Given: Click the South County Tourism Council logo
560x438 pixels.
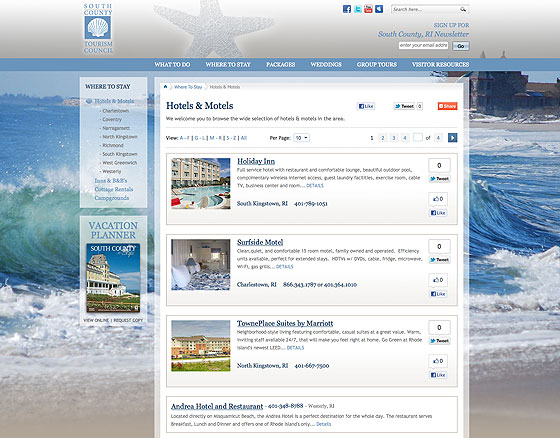Looking at the screenshot, I should (98, 28).
